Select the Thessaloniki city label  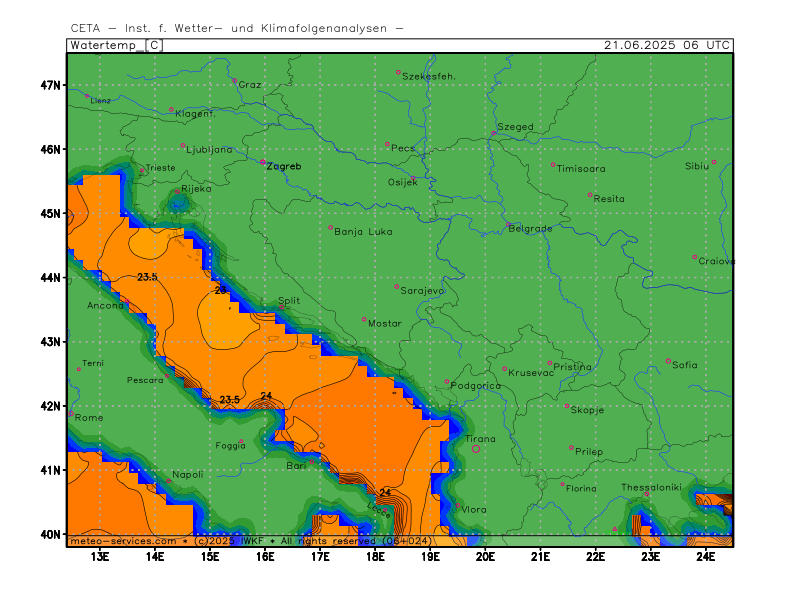[x=651, y=487]
